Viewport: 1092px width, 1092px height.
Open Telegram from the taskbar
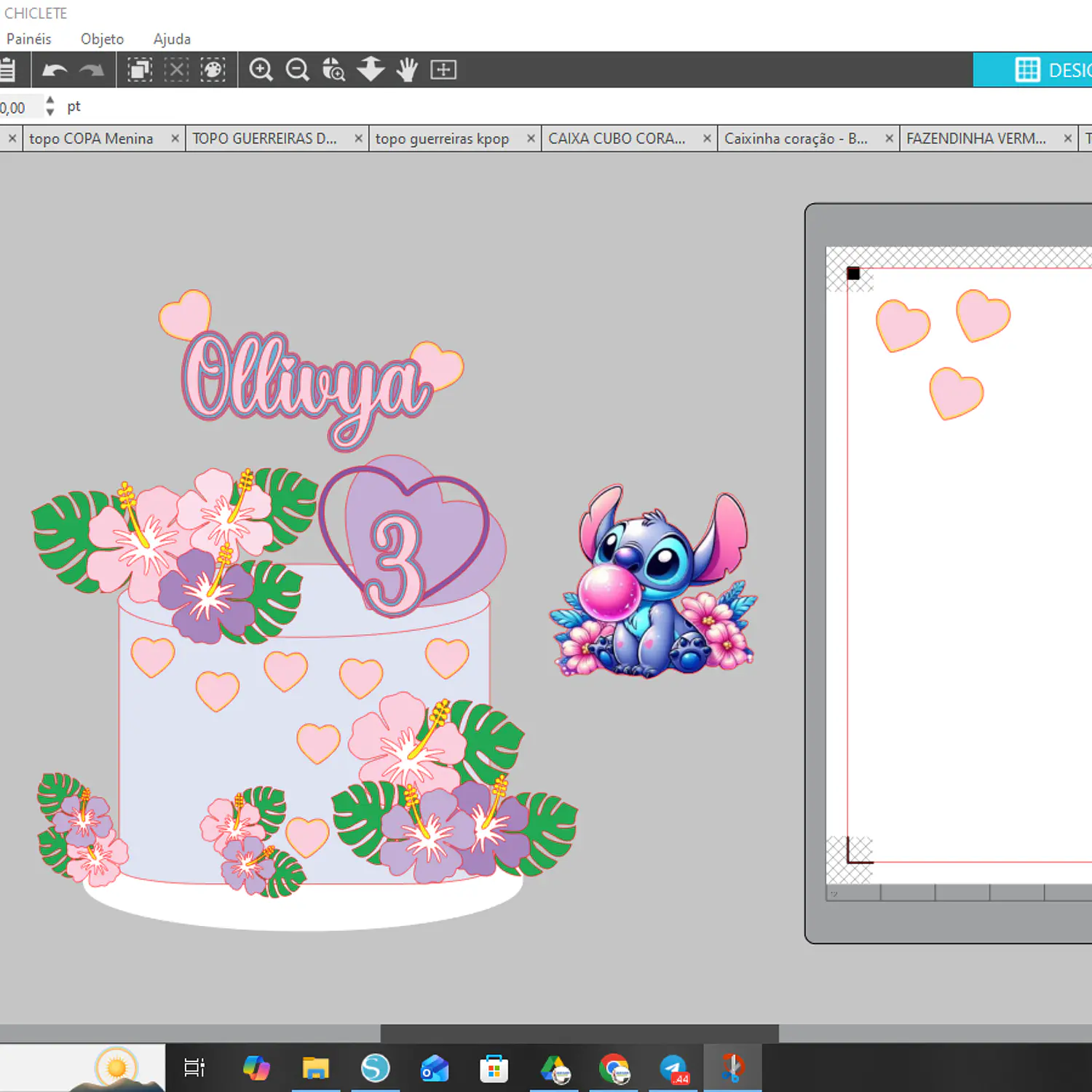(x=674, y=1068)
